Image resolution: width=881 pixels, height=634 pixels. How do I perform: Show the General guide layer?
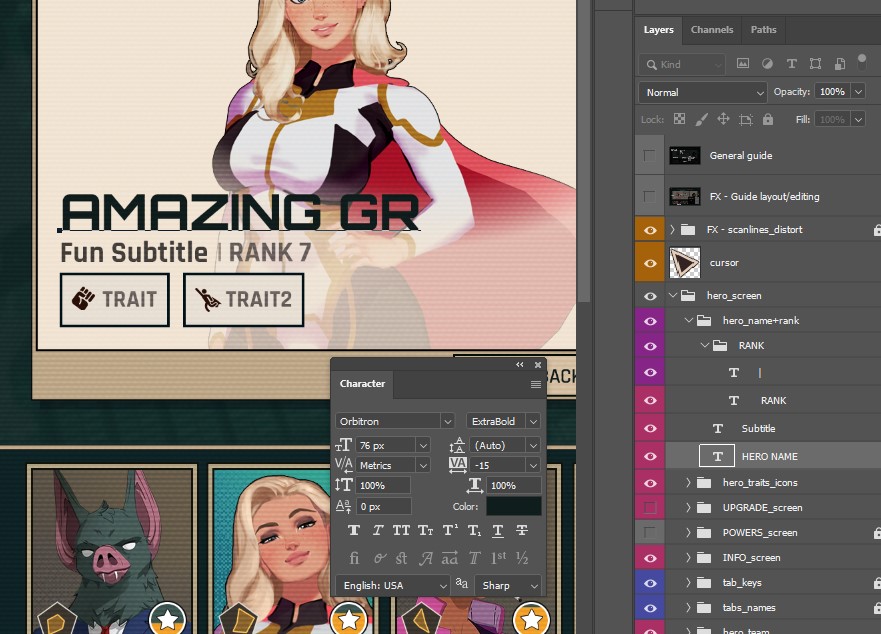649,156
